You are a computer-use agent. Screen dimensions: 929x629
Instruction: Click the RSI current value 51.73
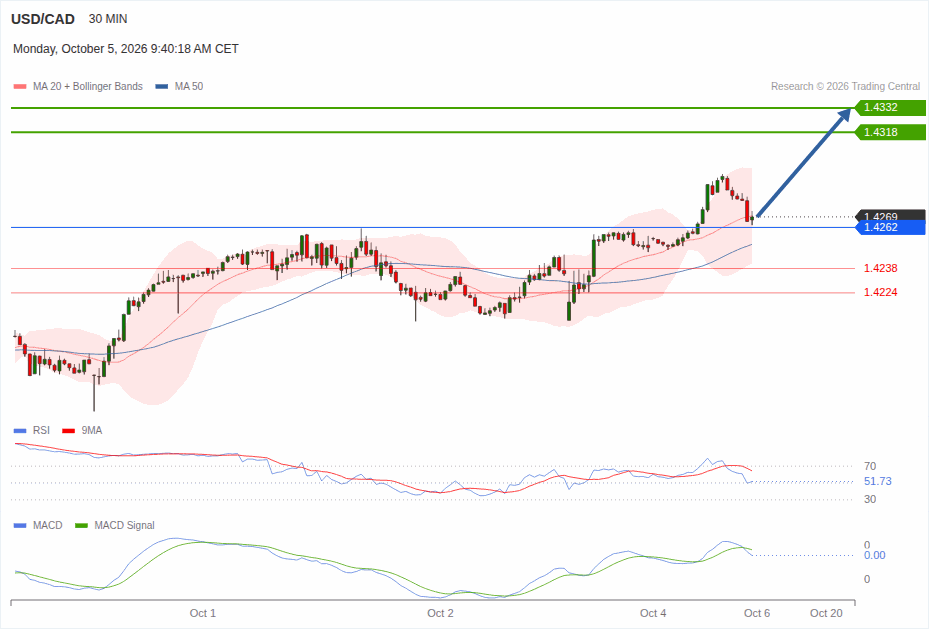pos(877,482)
